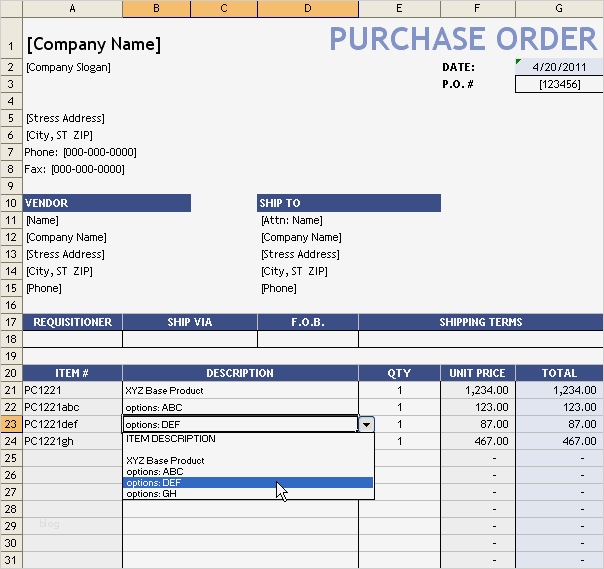This screenshot has height=569, width=604.
Task: Click the [Attn: Name] cell
Action: click(292, 220)
